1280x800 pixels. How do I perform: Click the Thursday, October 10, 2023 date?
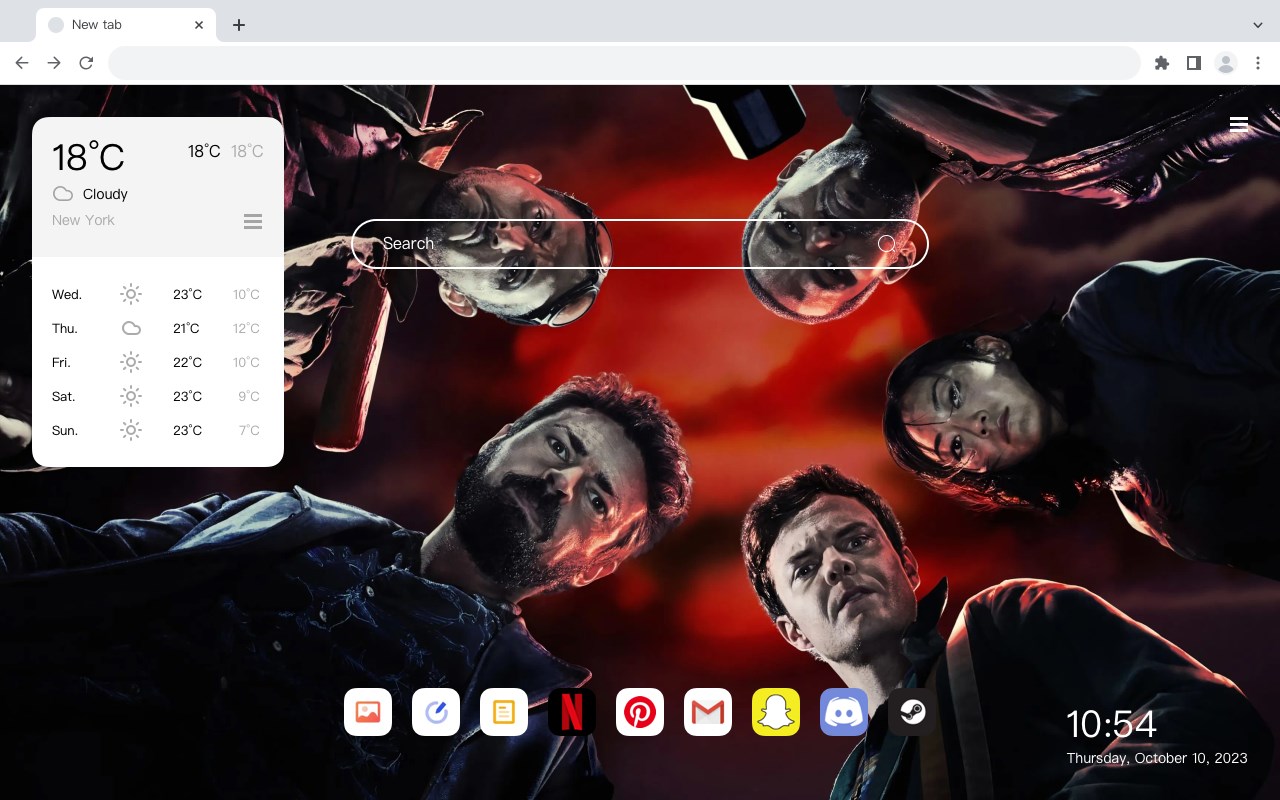1157,758
